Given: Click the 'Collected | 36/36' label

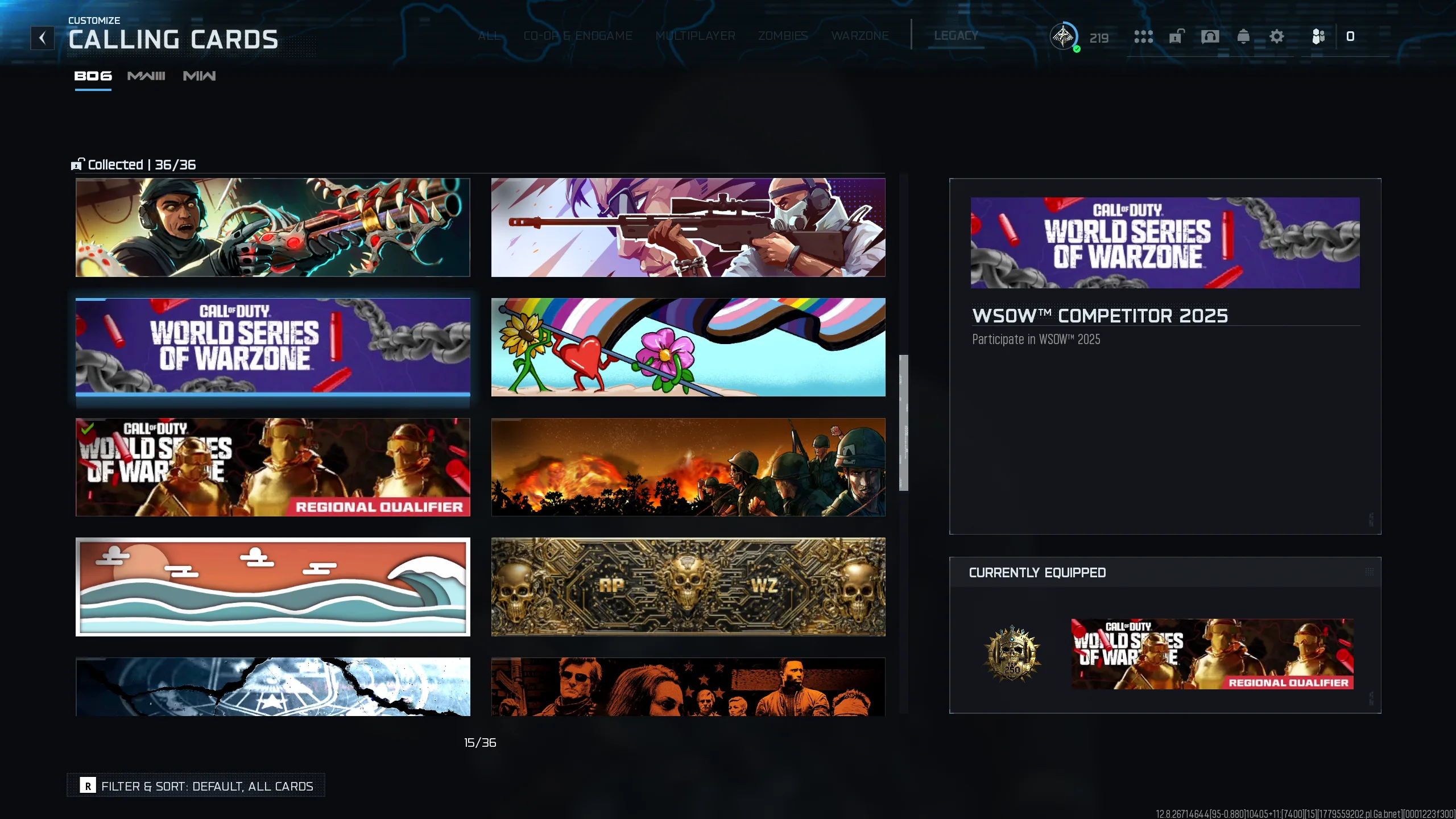Looking at the screenshot, I should click(x=142, y=165).
